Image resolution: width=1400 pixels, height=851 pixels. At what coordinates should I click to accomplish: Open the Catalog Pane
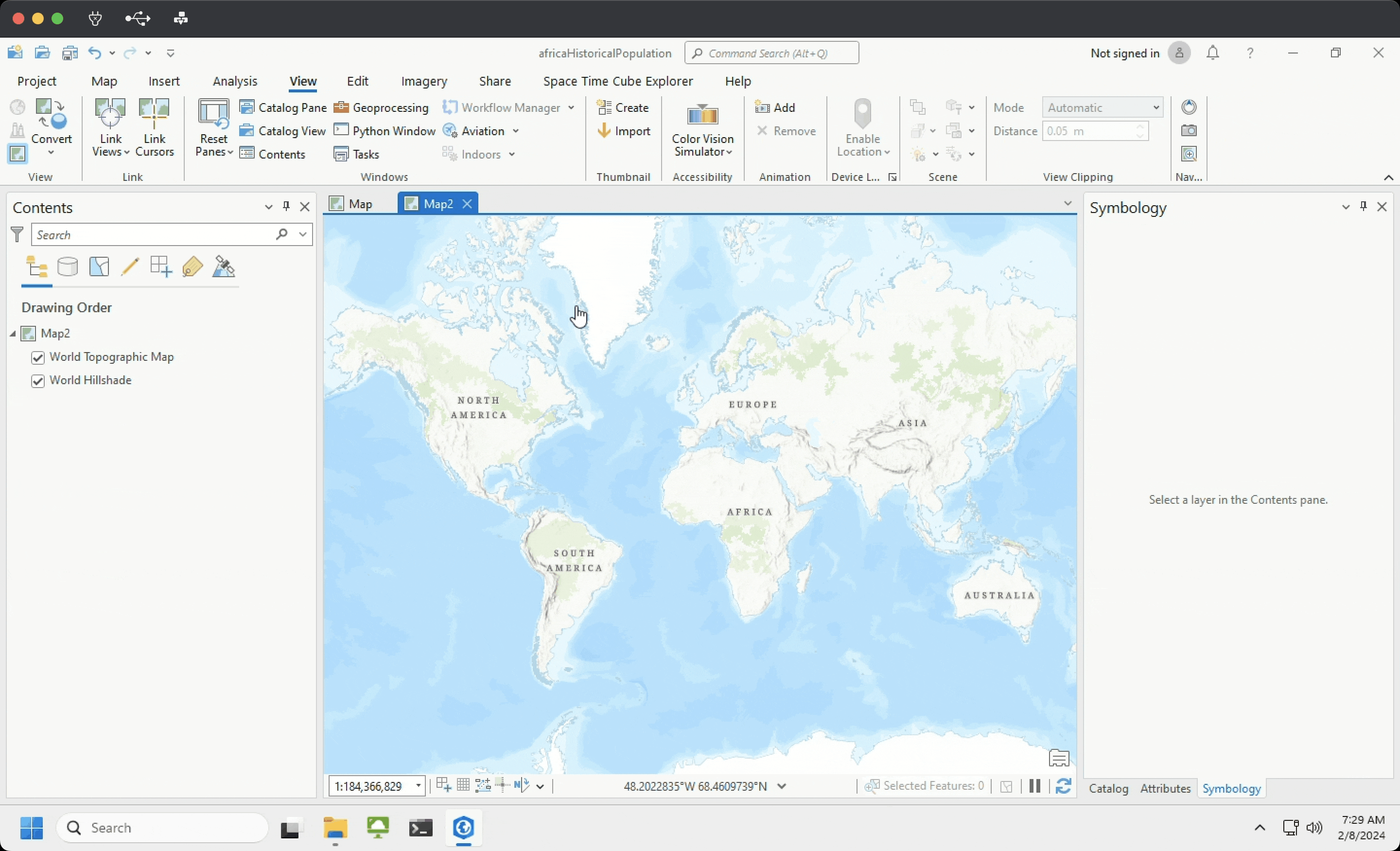point(283,107)
